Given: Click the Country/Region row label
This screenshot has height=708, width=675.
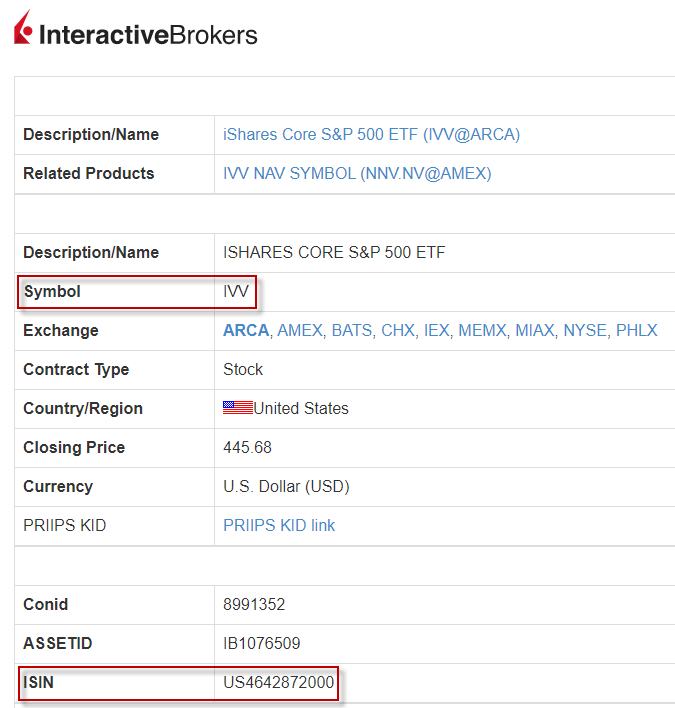Looking at the screenshot, I should pos(83,409).
